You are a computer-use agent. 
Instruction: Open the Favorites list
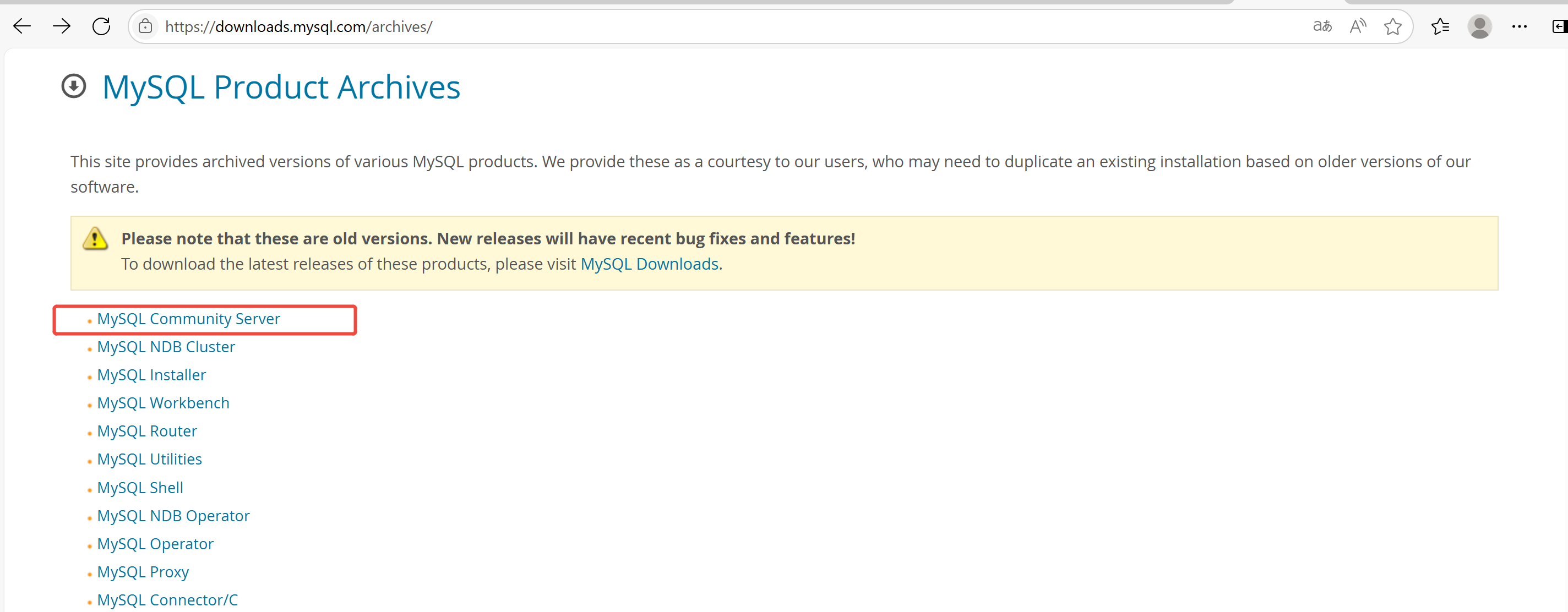(1440, 26)
